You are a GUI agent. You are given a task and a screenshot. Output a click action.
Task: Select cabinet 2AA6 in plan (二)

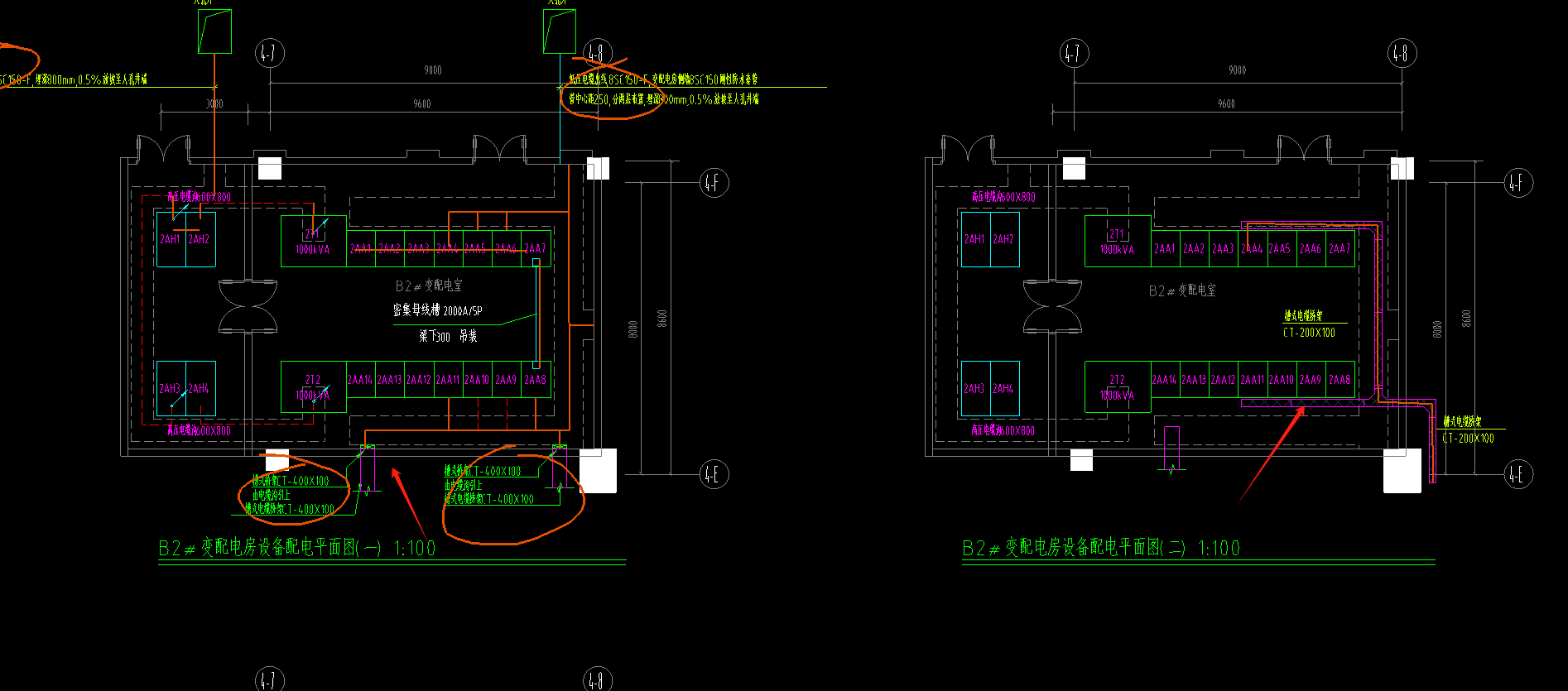(x=1311, y=248)
